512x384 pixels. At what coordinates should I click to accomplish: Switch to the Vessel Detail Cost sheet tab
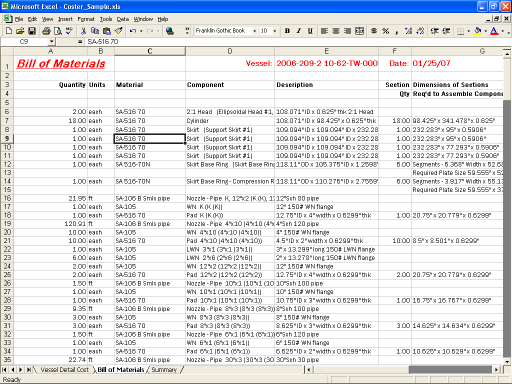point(65,370)
